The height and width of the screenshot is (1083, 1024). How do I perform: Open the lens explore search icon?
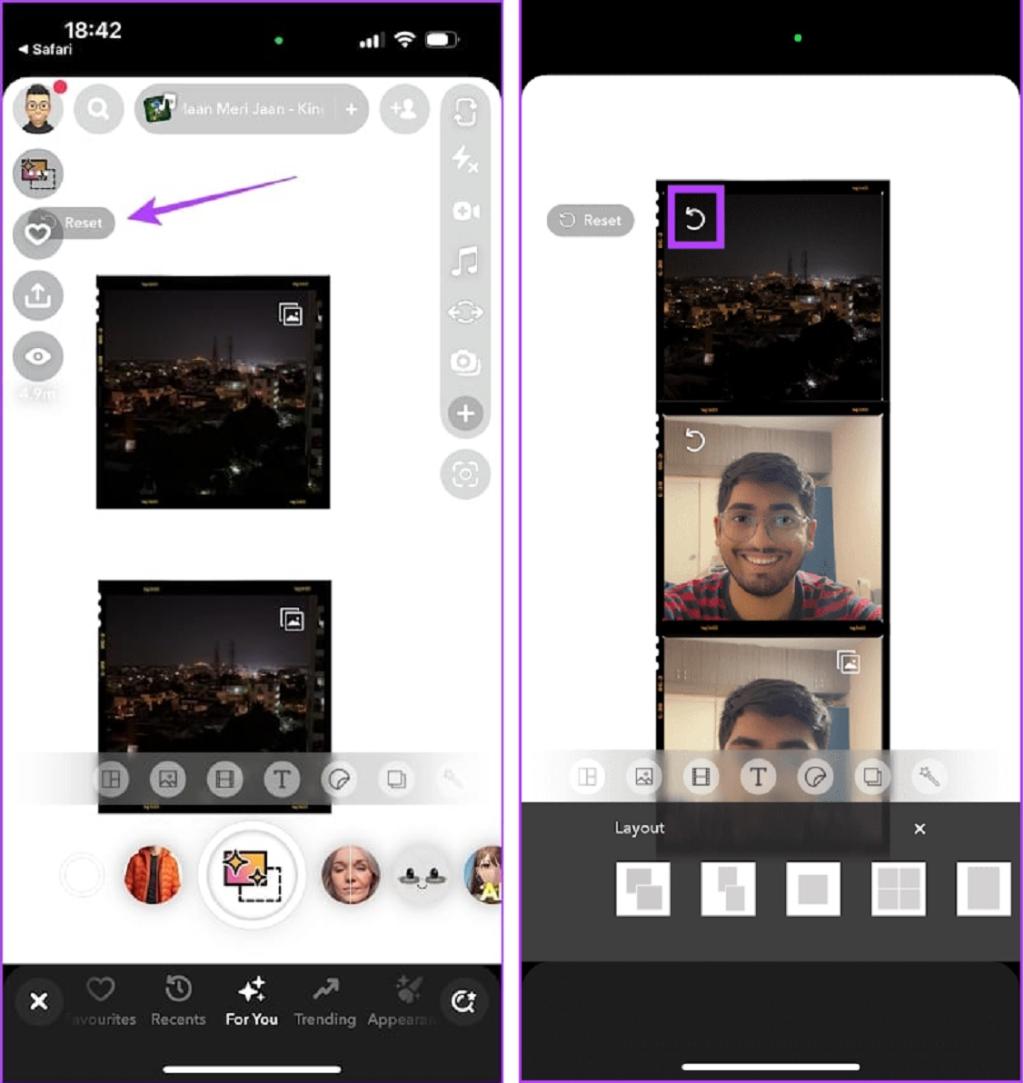[463, 1001]
